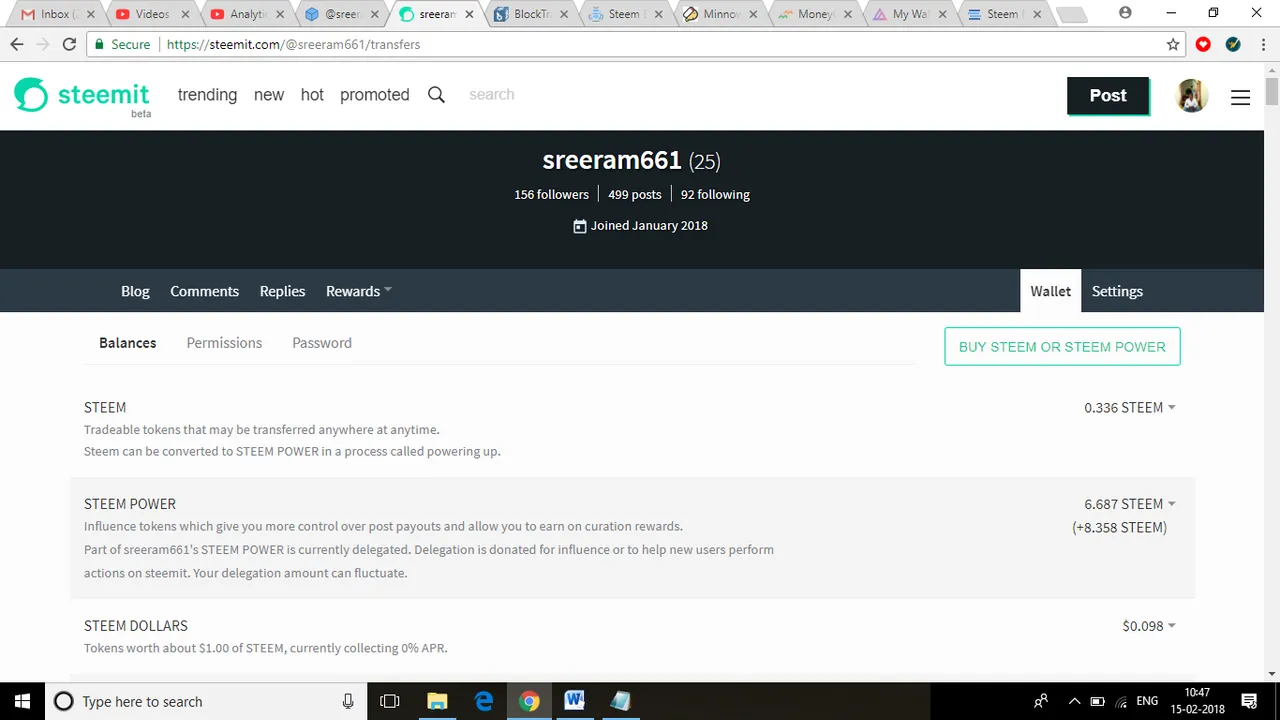Click the red extension icon in Chrome toolbar
Screen dimensions: 1280x720
point(1203,44)
